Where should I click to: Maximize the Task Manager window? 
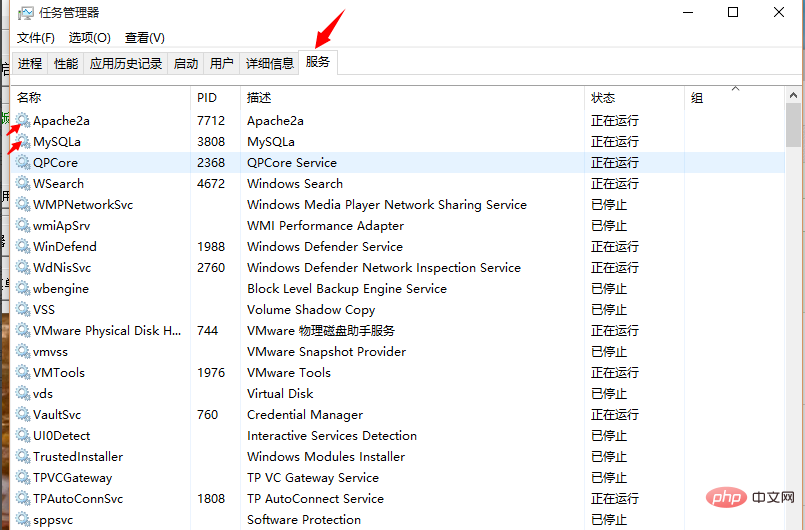[x=733, y=12]
